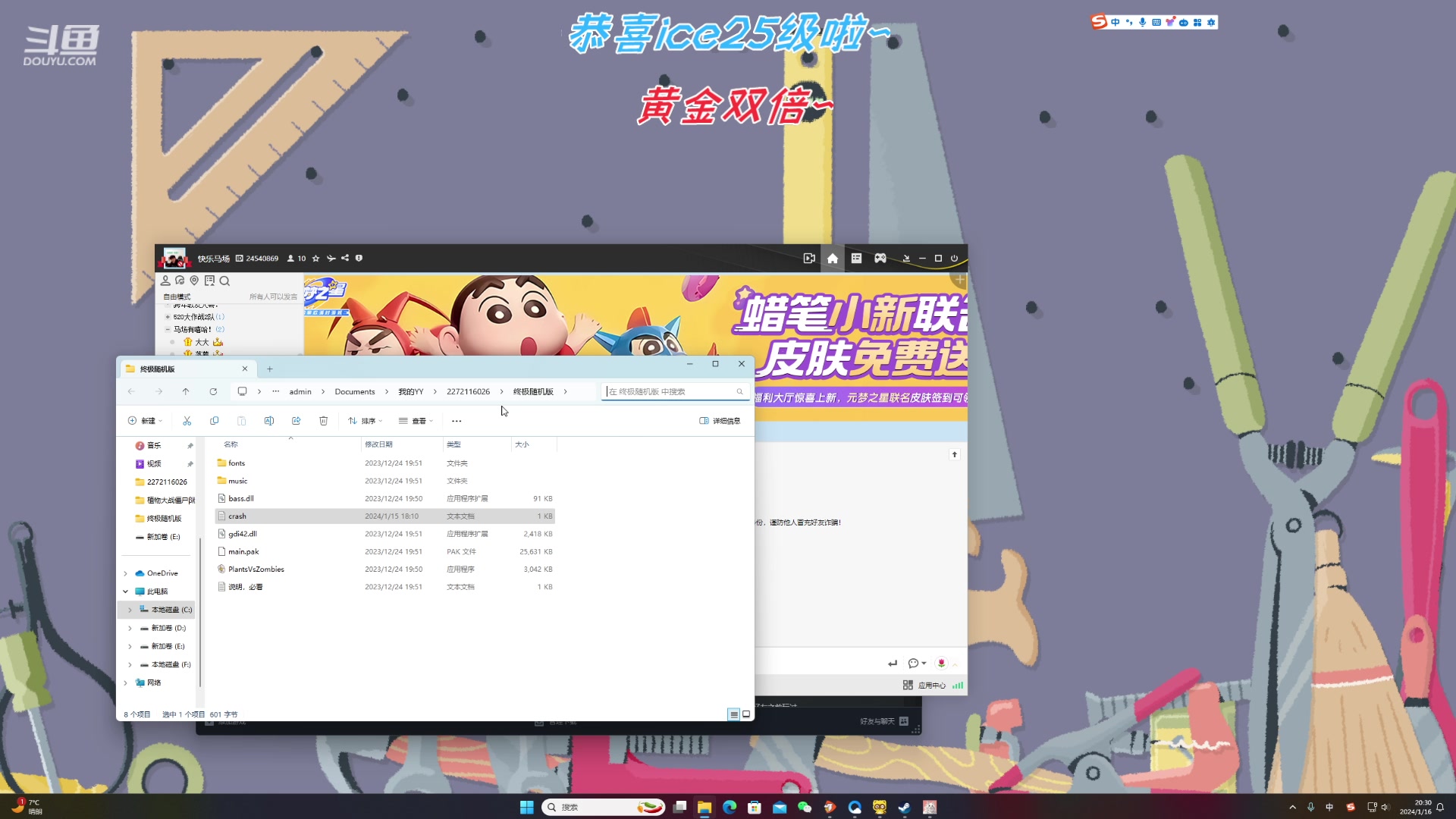The width and height of the screenshot is (1456, 819).
Task: Switch to details view in status bar
Action: coord(733,714)
